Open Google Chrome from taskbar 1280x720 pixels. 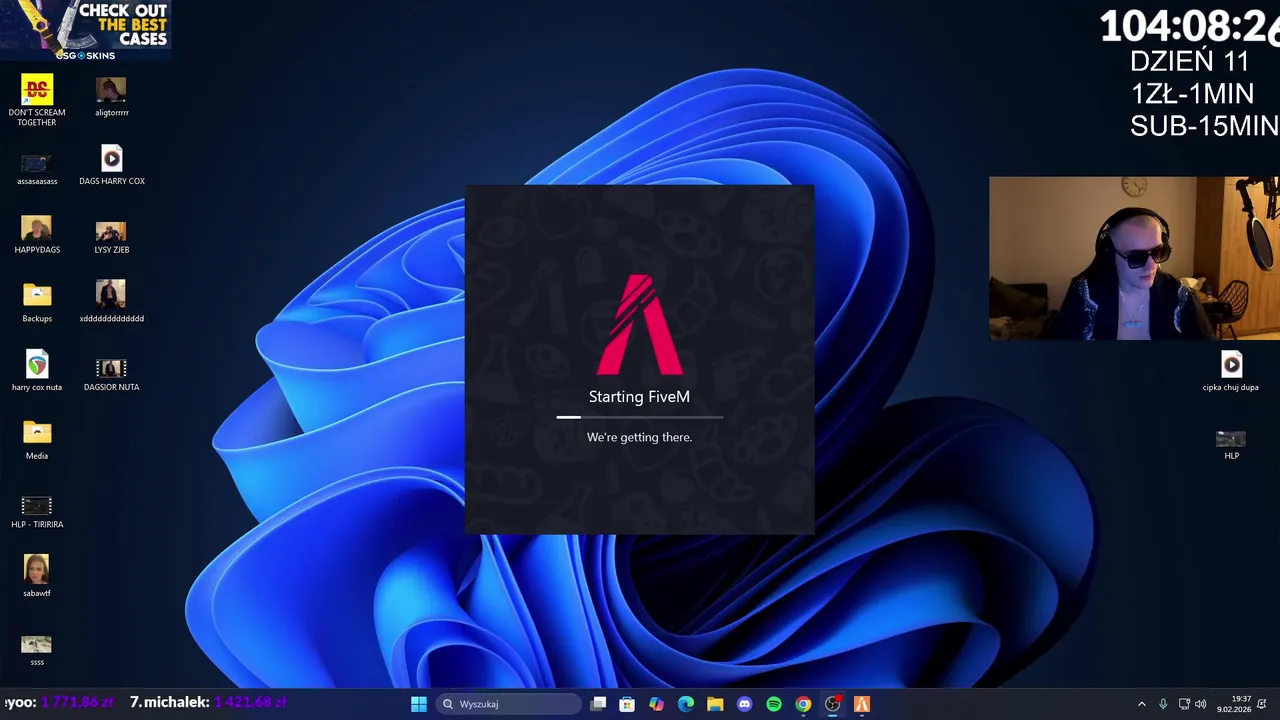tap(803, 704)
